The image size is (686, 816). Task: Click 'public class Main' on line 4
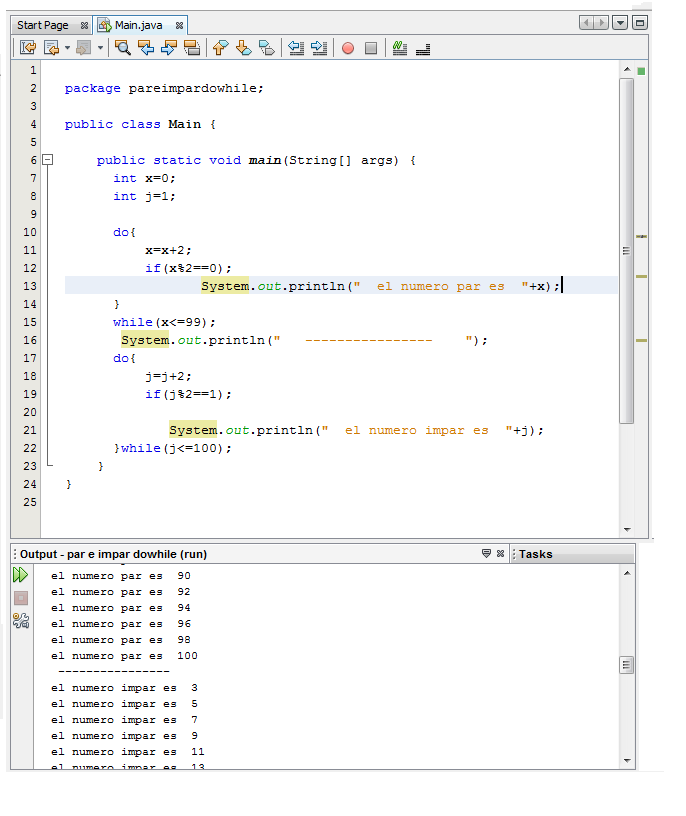[x=133, y=124]
